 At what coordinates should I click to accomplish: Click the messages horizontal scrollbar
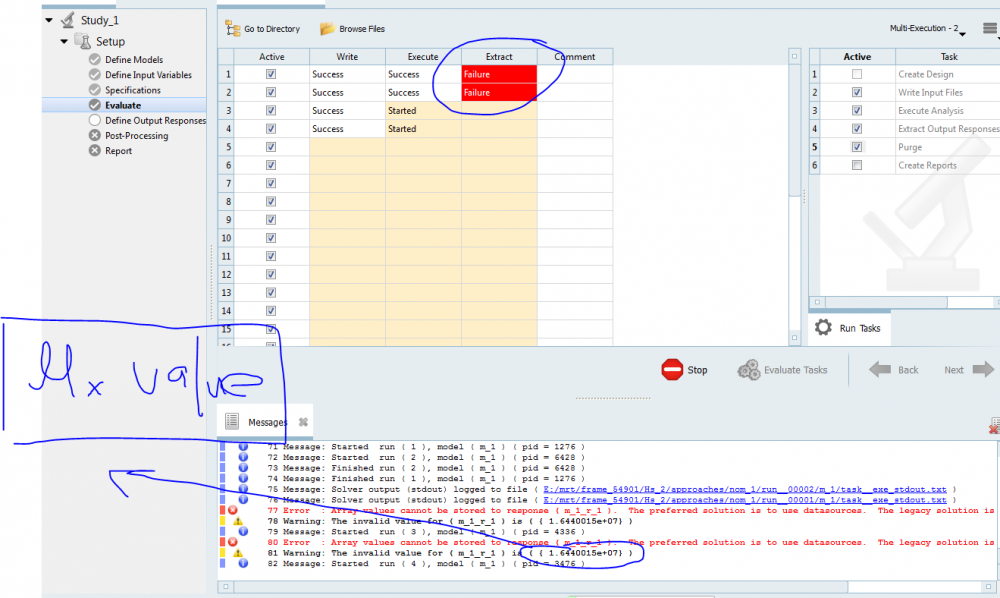click(539, 587)
